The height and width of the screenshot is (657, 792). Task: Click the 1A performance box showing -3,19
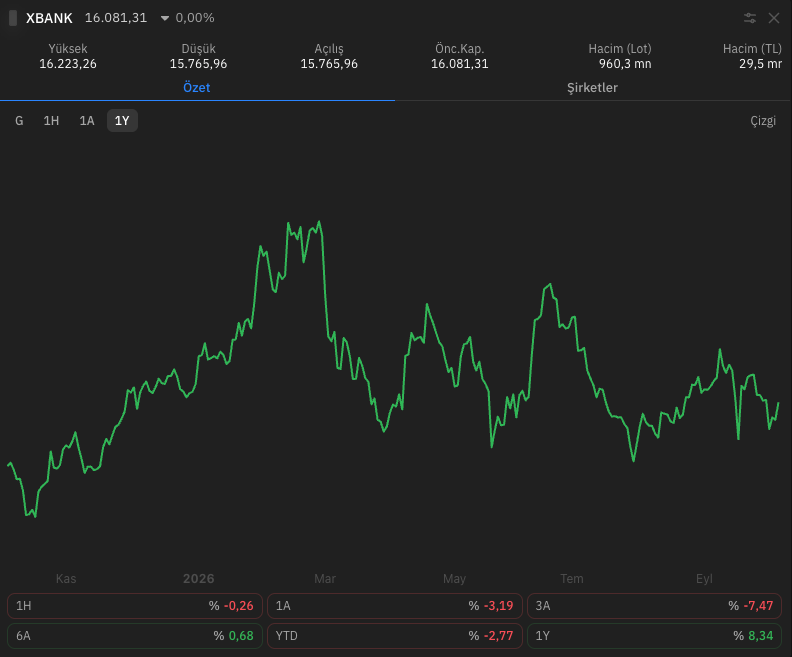point(394,605)
